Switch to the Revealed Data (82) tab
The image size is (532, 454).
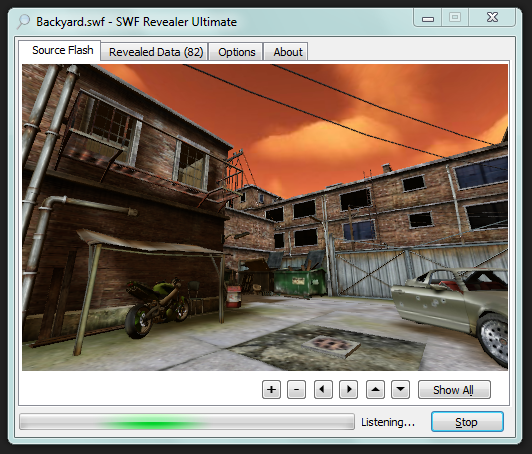point(156,52)
